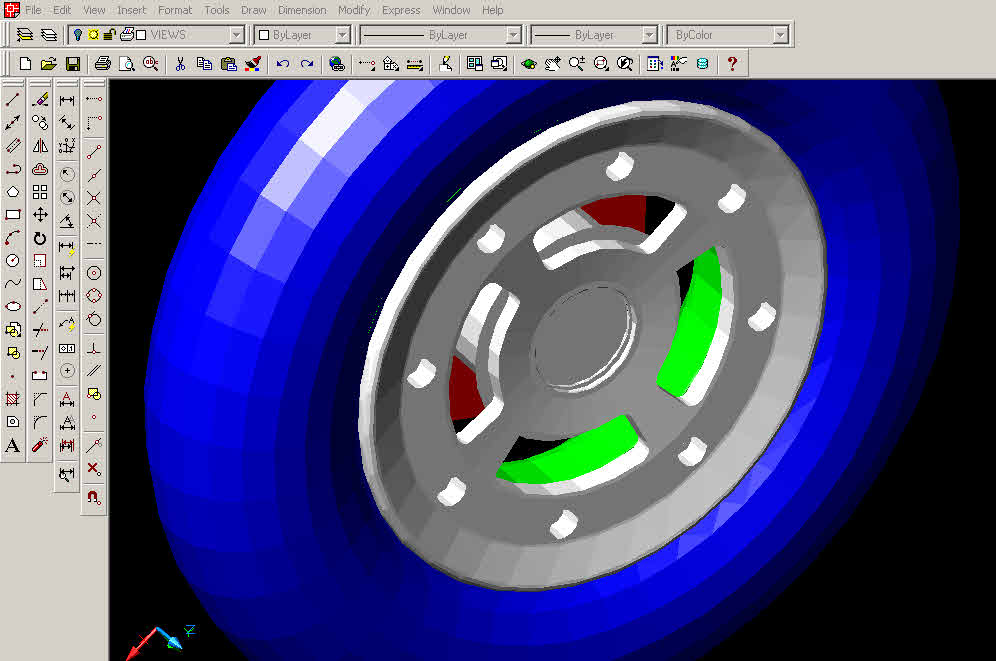Click the New drawing button

(x=25, y=63)
